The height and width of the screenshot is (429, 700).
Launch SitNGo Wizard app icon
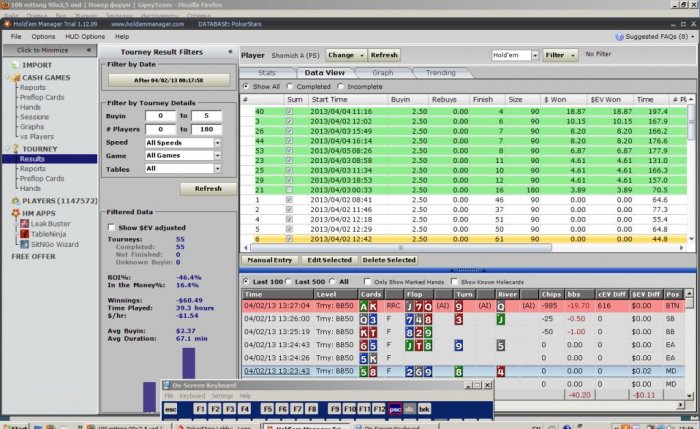(x=24, y=244)
